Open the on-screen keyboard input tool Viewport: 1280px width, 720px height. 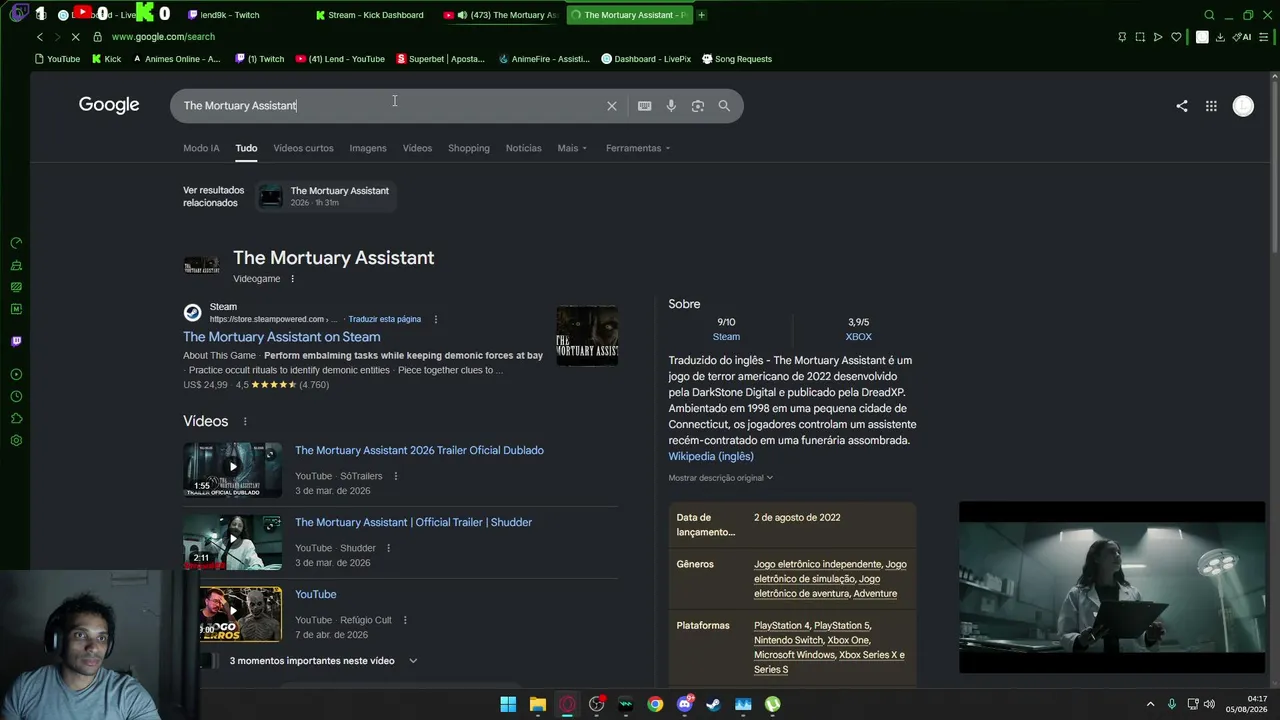pyautogui.click(x=645, y=106)
